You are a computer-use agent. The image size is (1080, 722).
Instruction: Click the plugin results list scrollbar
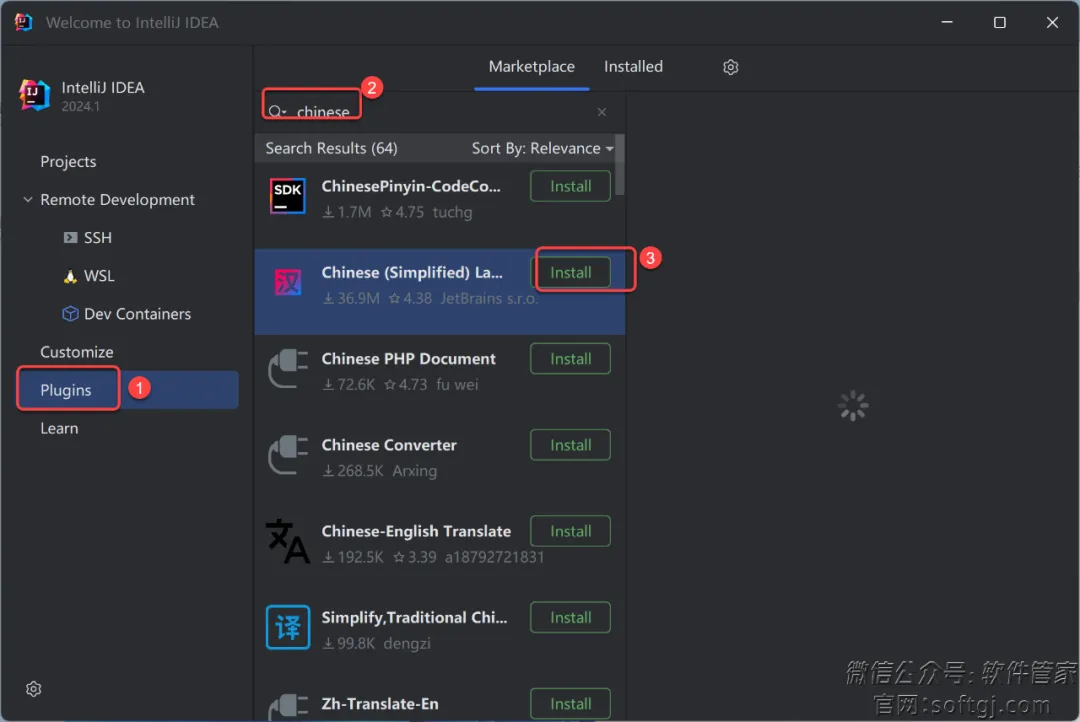[x=619, y=165]
